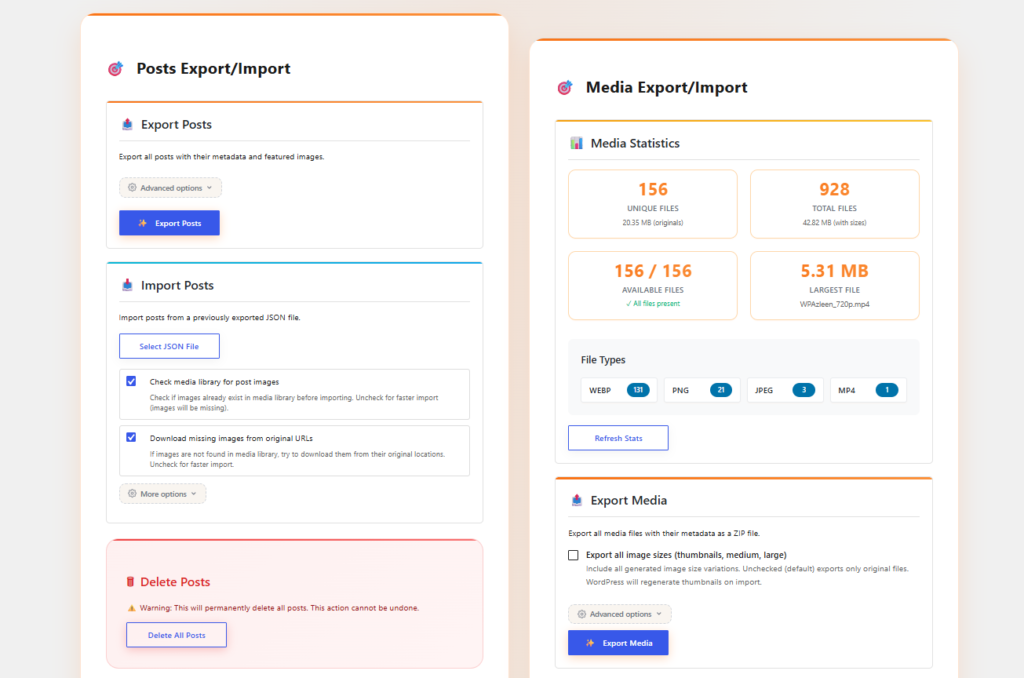Click the 5.31 MB Largest File card
This screenshot has height=678, width=1024.
835,286
